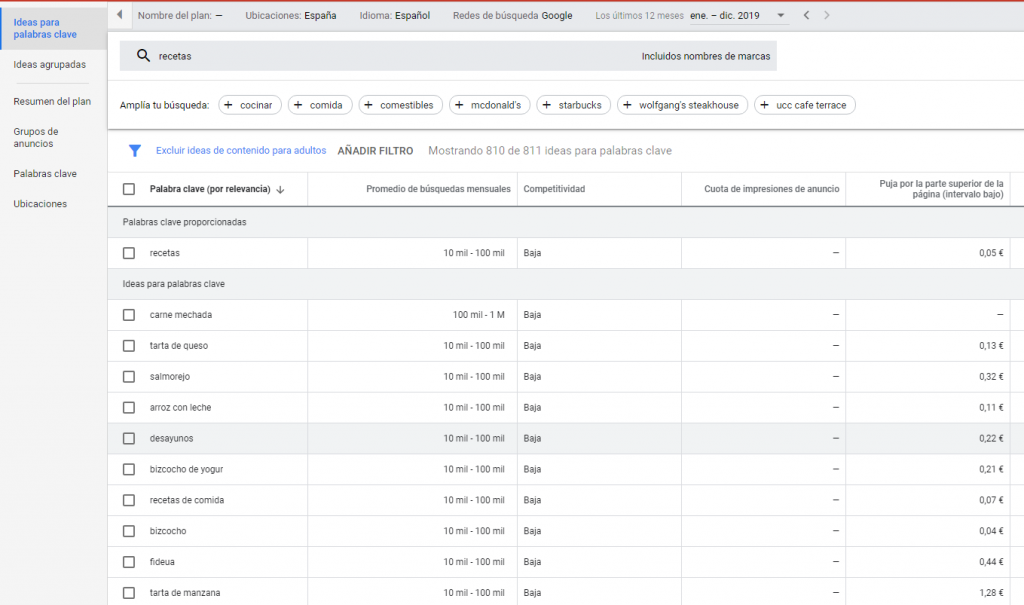
Task: Open the Ubicaciones España selector
Action: click(x=291, y=16)
